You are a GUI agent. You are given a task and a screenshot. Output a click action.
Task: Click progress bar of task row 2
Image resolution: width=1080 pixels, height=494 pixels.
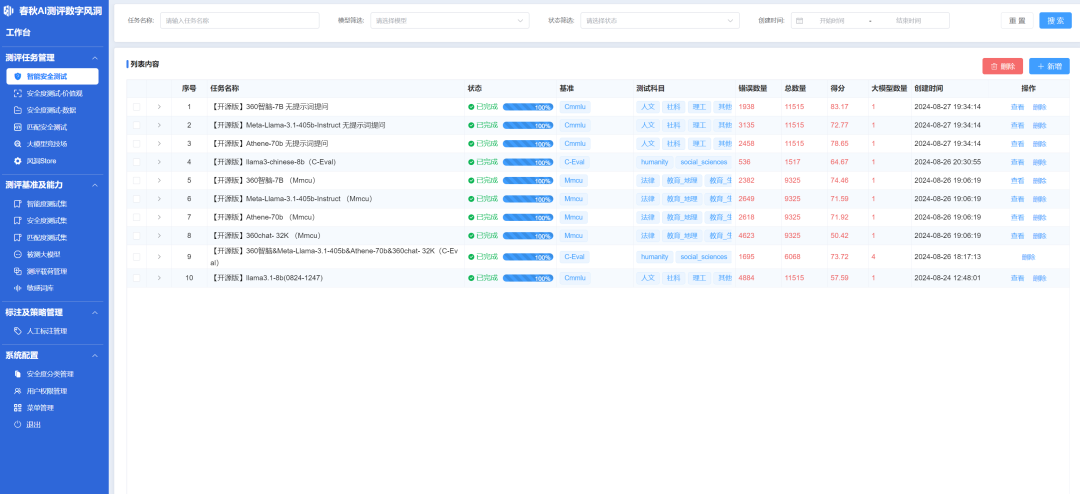coord(528,125)
